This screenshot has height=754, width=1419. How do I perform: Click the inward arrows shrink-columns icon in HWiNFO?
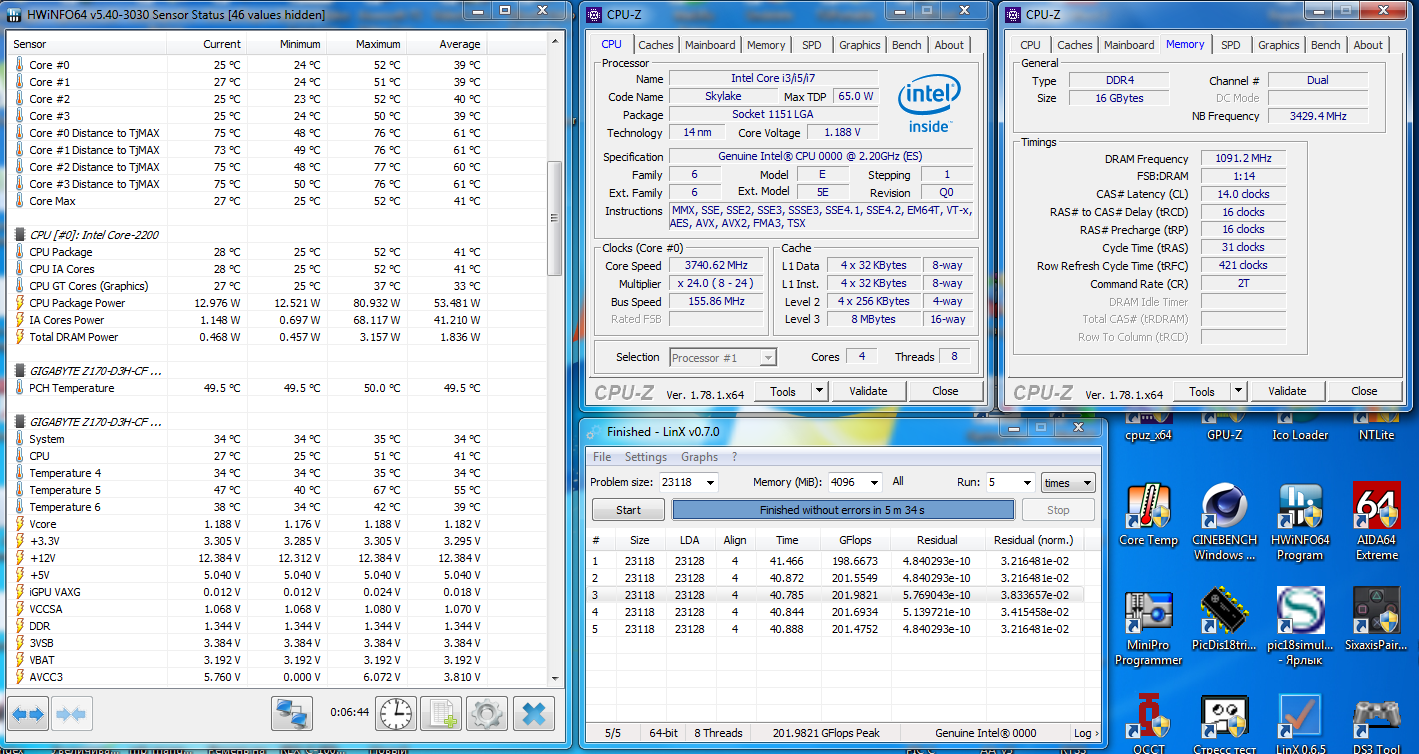coord(72,714)
